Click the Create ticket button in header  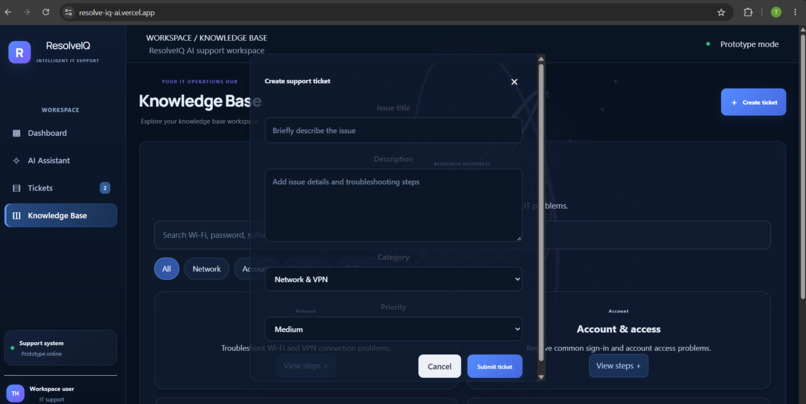754,102
